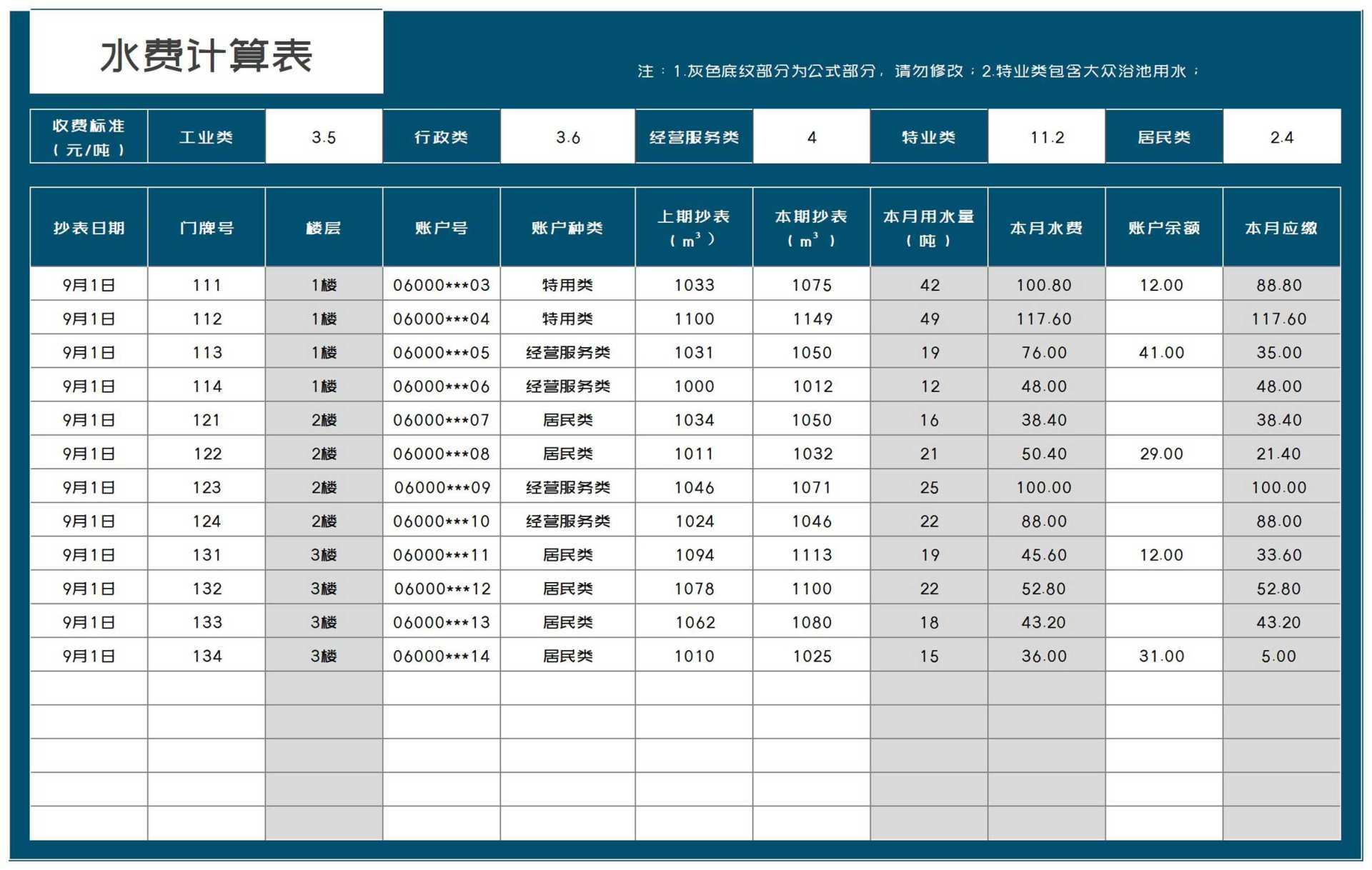Select account number 06000***03
Screen dimensions: 1372x870
click(442, 284)
